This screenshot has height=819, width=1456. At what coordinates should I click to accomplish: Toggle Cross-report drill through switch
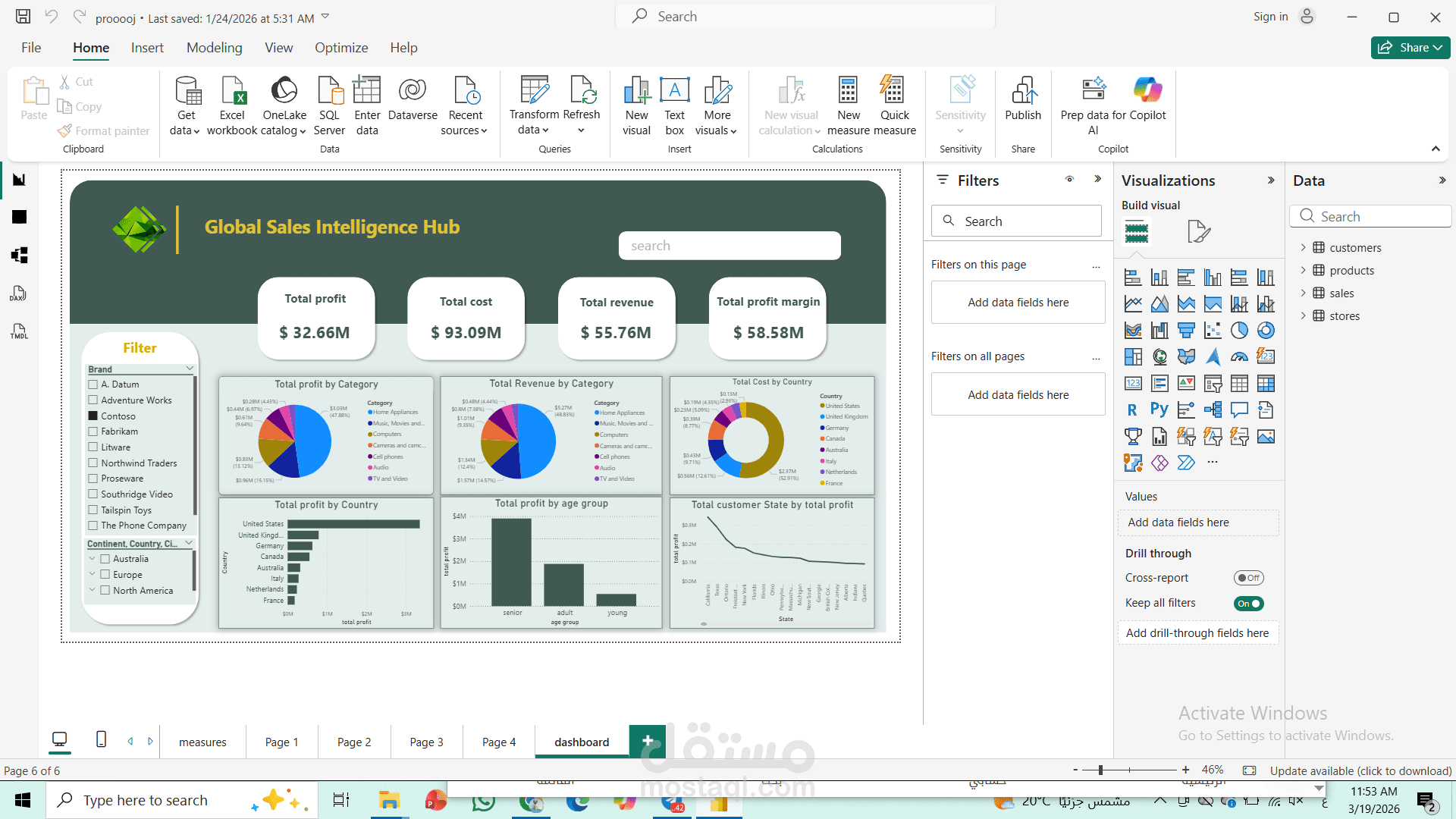1248,578
